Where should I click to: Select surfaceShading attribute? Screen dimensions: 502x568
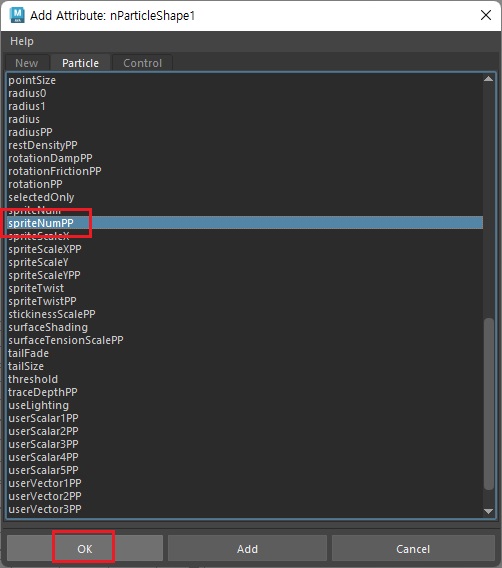(x=245, y=327)
